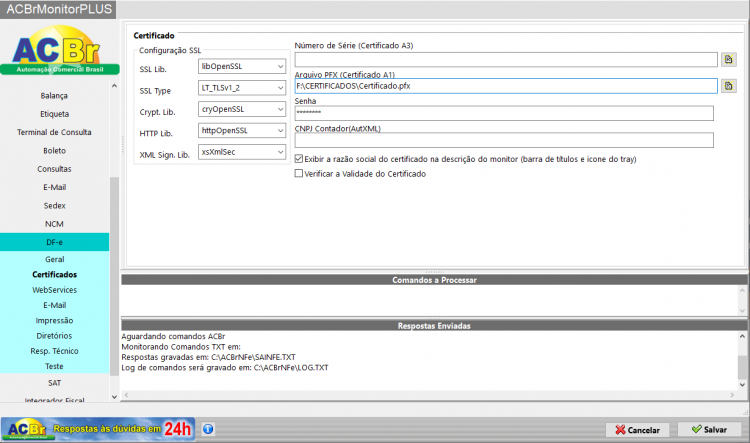Click the 'Log de comandos será gravado' line
This screenshot has height=443, width=750.
point(225,368)
